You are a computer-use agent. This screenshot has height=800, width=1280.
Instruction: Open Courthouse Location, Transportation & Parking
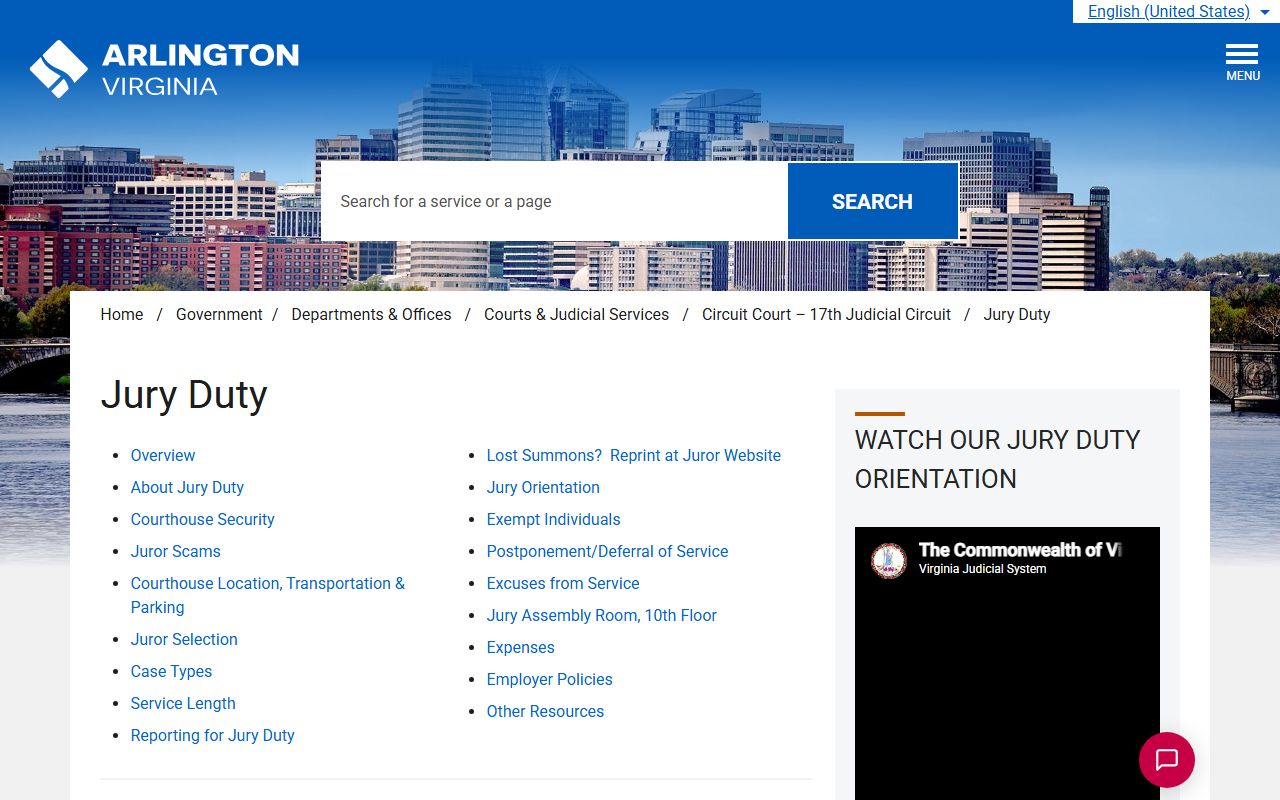point(267,595)
